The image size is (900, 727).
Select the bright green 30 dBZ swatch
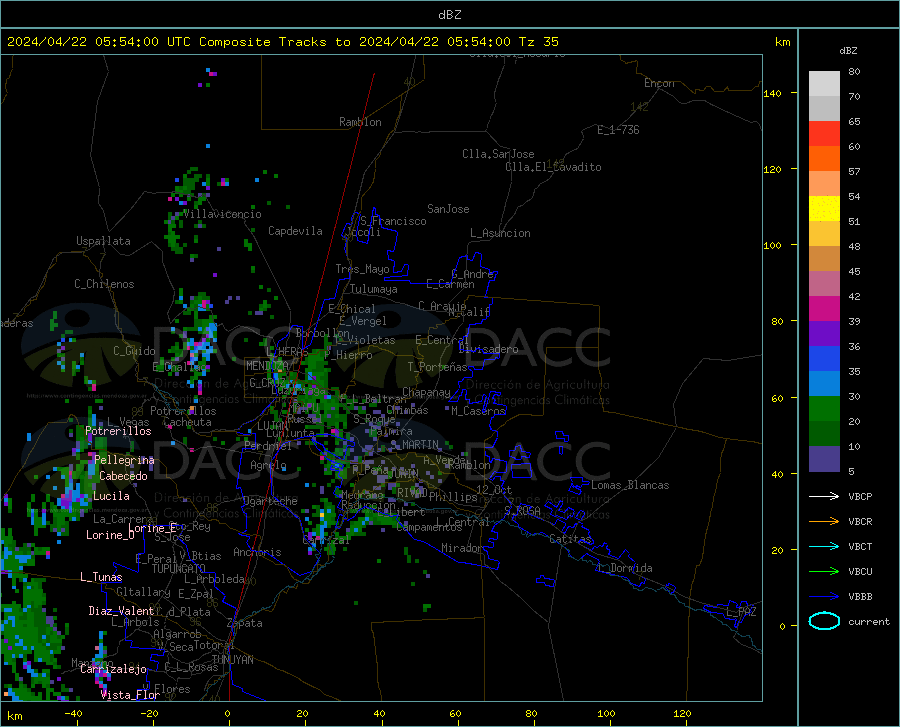click(824, 409)
